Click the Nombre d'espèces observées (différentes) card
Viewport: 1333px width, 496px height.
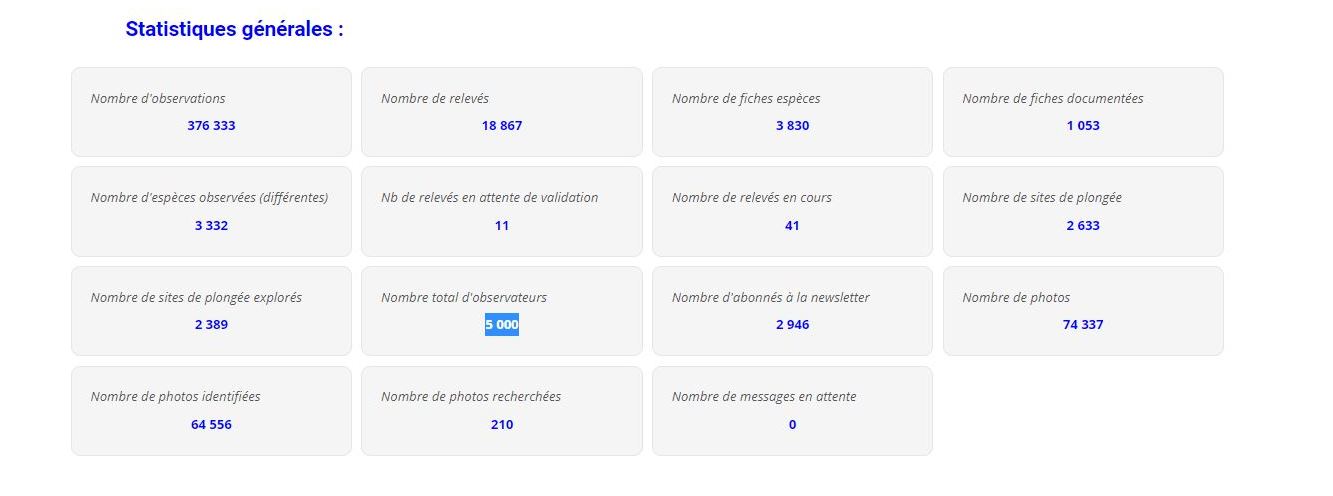[211, 211]
